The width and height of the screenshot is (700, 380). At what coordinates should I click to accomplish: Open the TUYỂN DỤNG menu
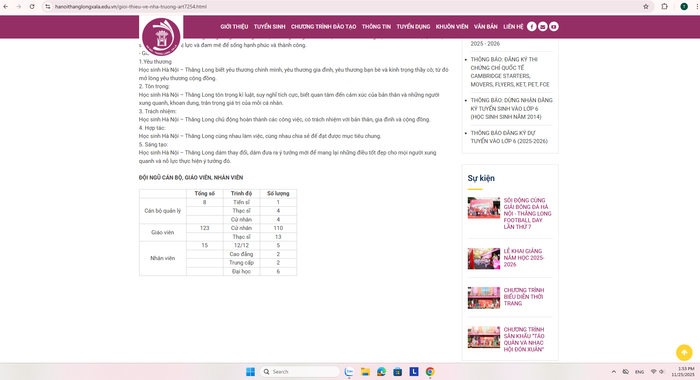point(413,27)
